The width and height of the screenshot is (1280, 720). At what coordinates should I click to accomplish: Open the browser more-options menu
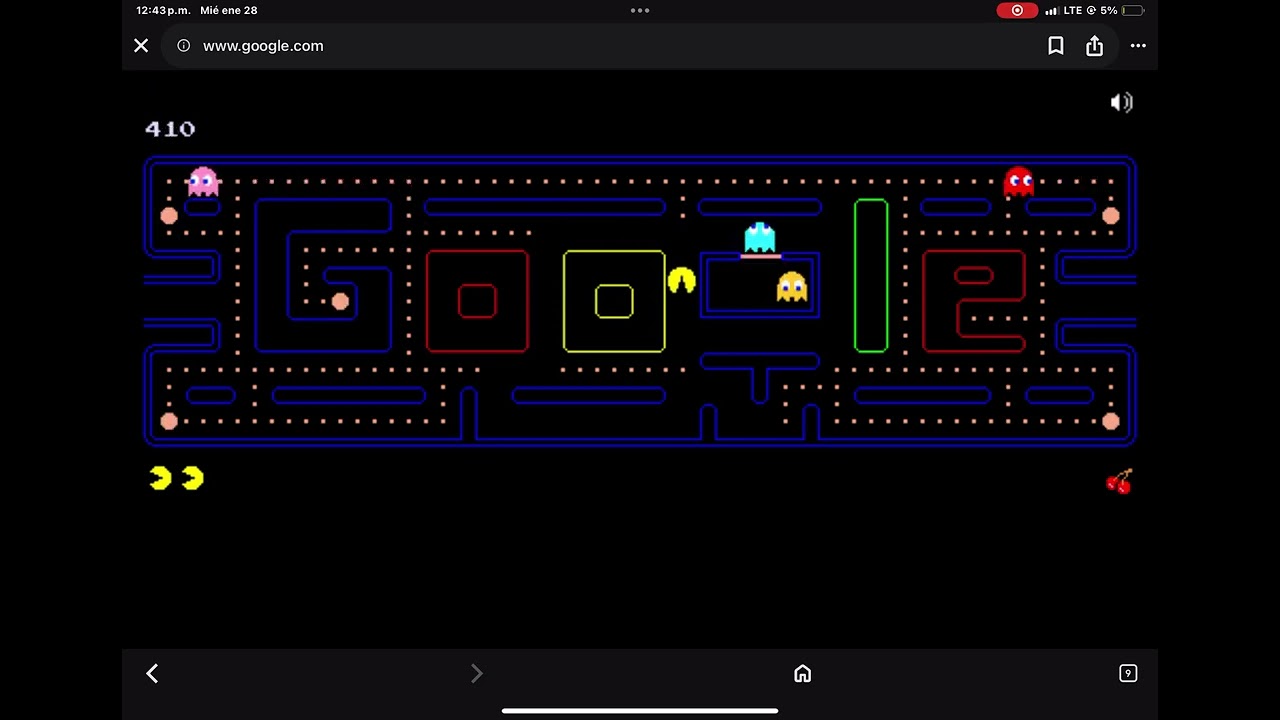(1138, 46)
